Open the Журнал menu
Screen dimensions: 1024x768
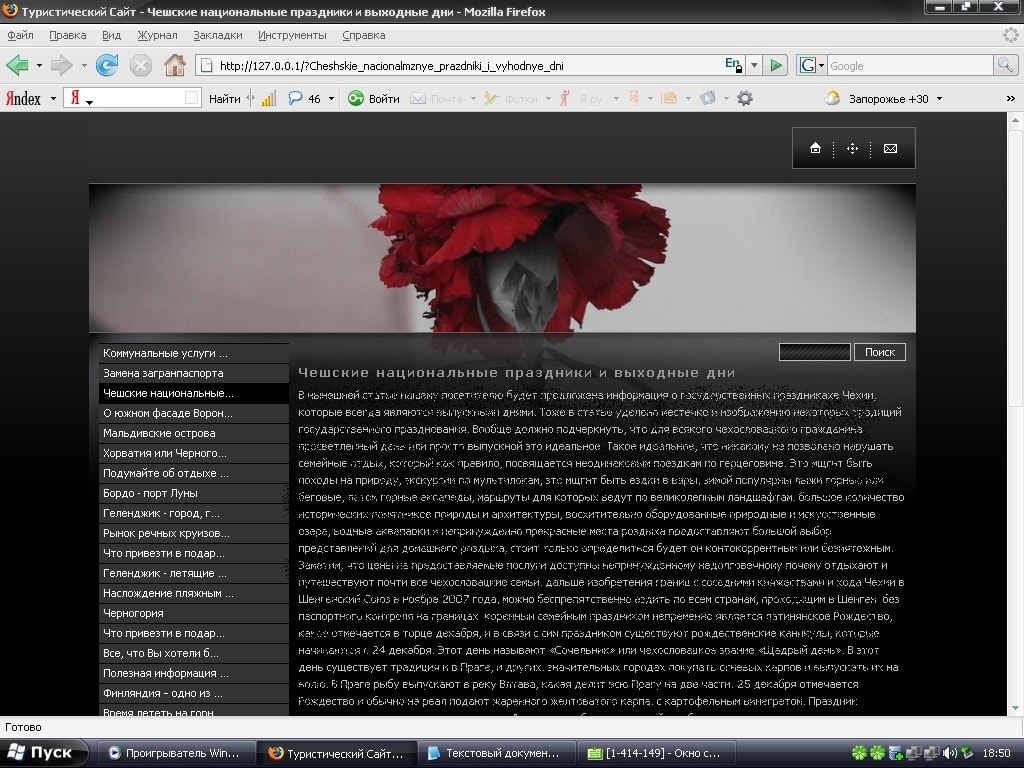(x=157, y=35)
